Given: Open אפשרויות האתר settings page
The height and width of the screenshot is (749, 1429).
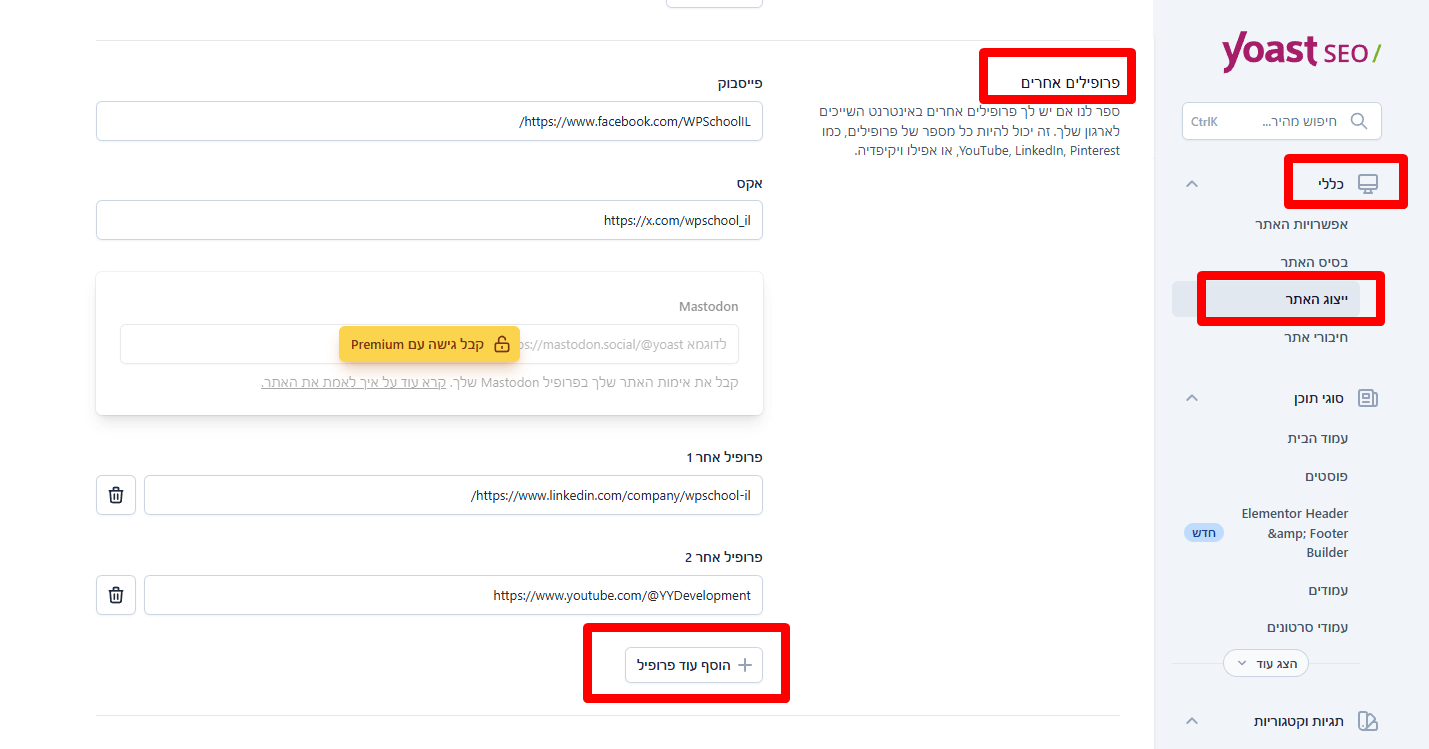Looking at the screenshot, I should pos(1302,224).
